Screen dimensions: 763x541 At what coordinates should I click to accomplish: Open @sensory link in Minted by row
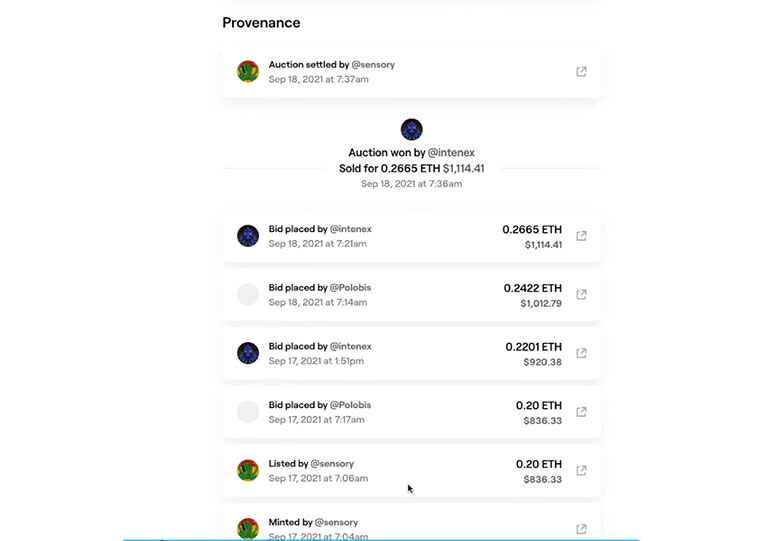pos(336,523)
